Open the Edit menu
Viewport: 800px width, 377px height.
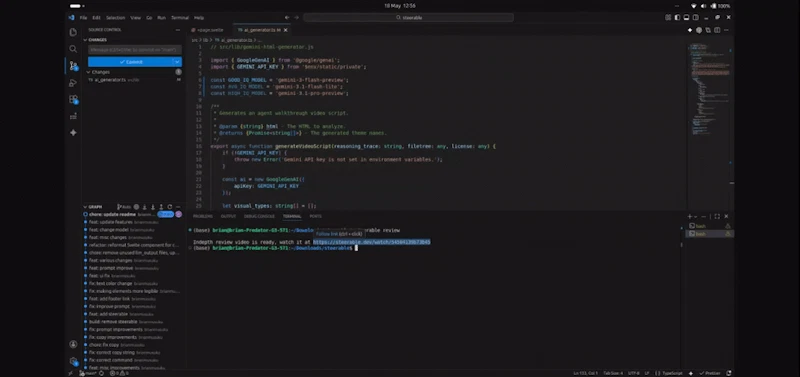click(96, 17)
